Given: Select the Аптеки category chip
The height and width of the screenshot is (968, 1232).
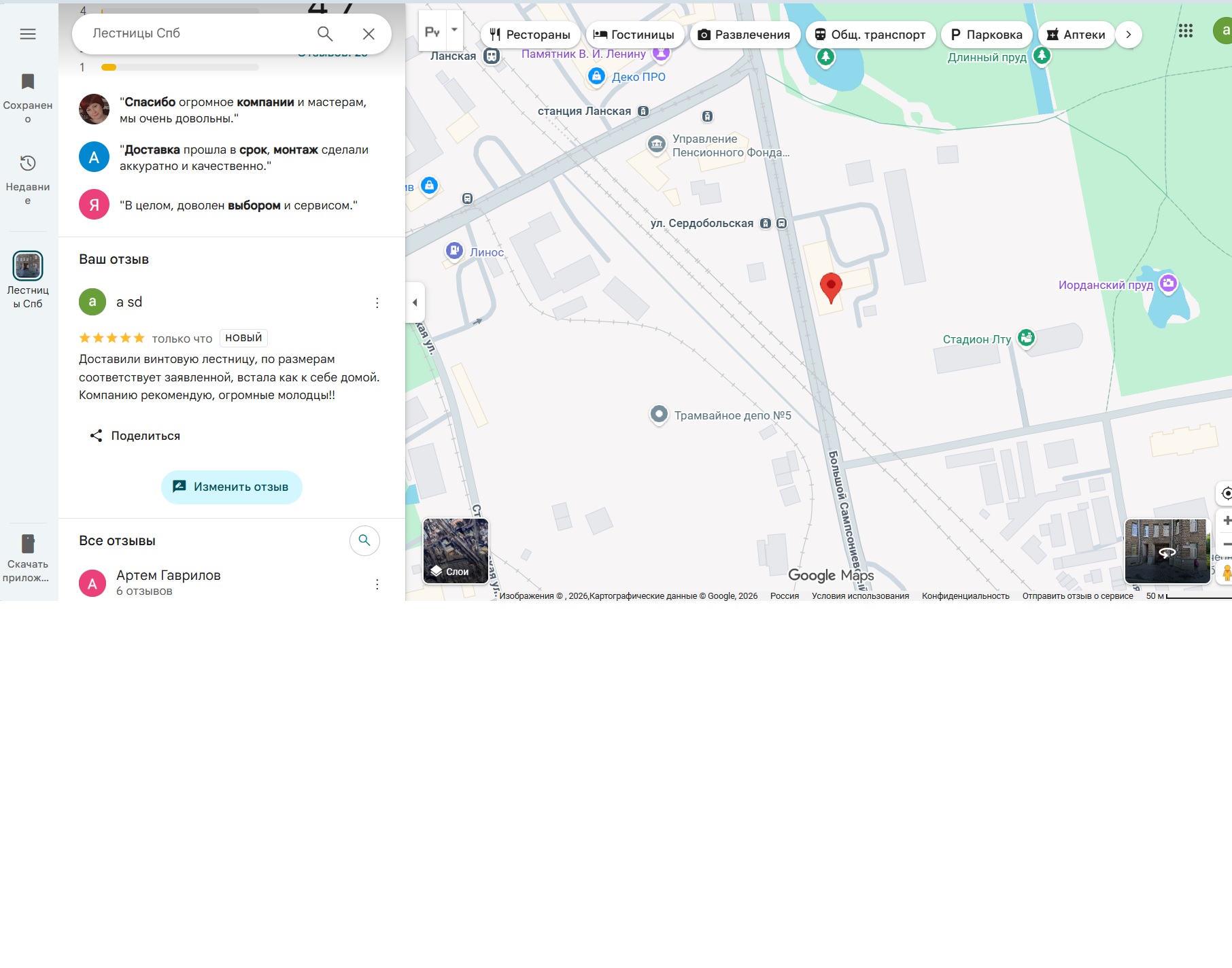Looking at the screenshot, I should click(x=1076, y=35).
